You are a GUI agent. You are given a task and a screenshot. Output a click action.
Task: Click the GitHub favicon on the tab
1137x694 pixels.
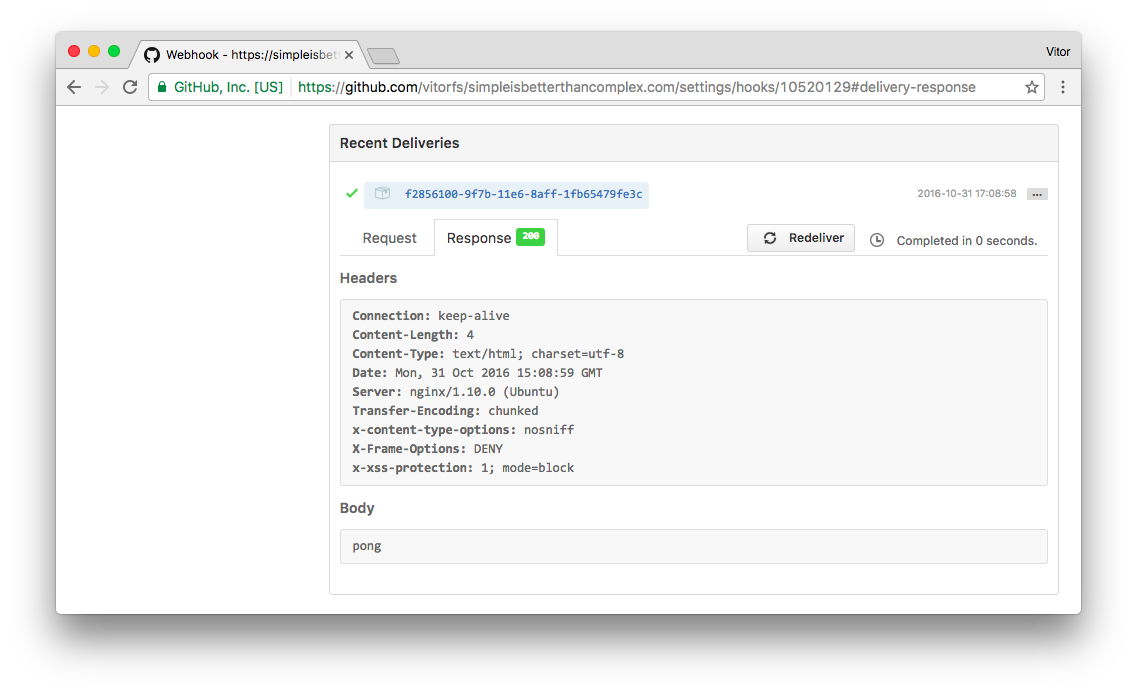[152, 55]
